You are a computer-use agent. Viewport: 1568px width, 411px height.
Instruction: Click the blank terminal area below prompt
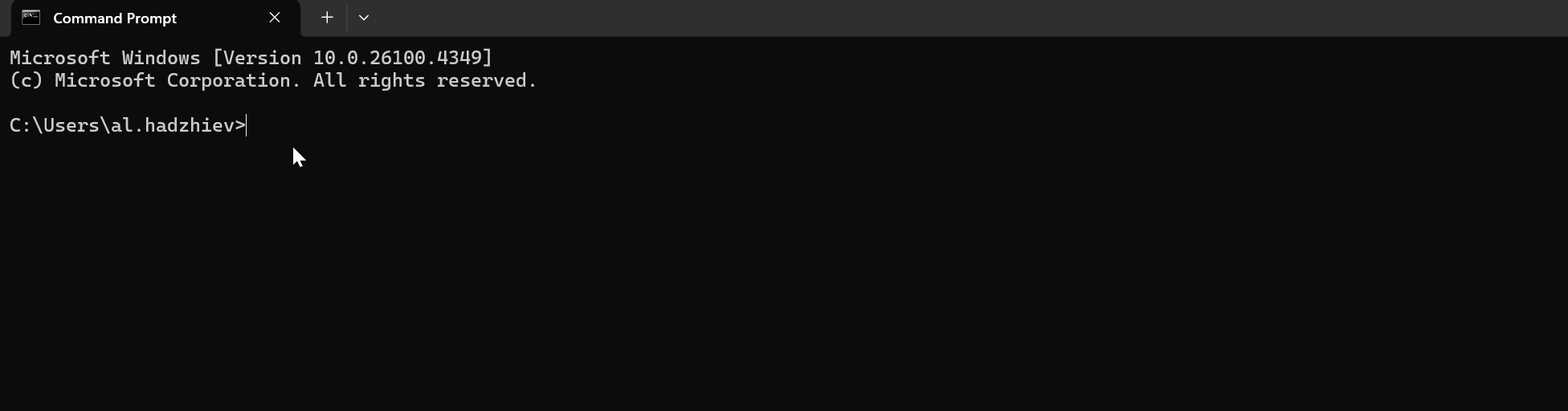pos(784,273)
